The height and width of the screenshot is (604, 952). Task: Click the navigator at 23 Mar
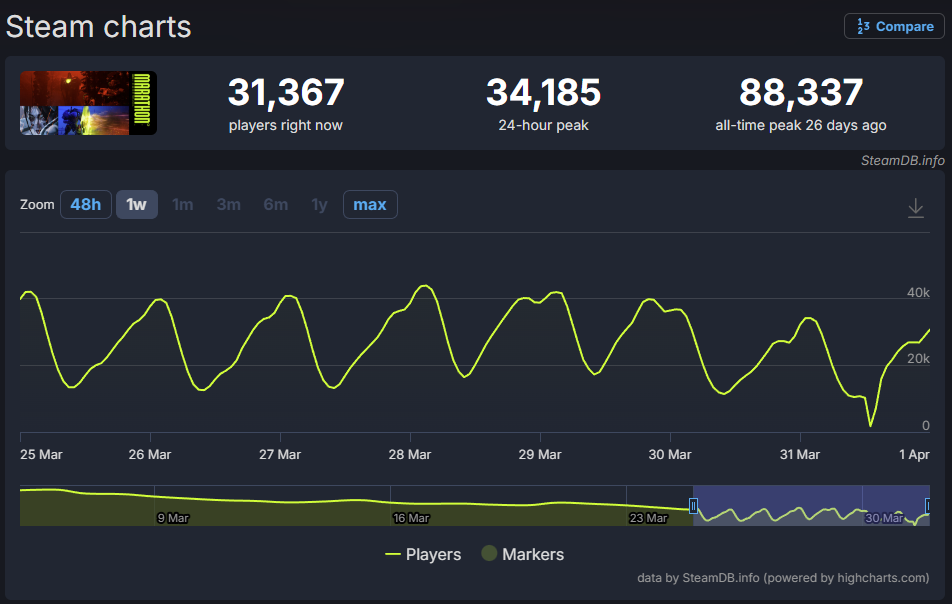(x=648, y=518)
